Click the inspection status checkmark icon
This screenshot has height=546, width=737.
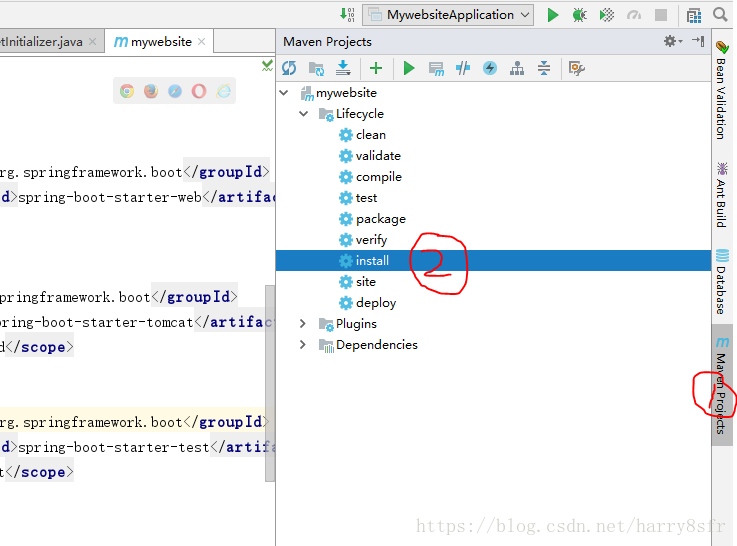tap(267, 66)
